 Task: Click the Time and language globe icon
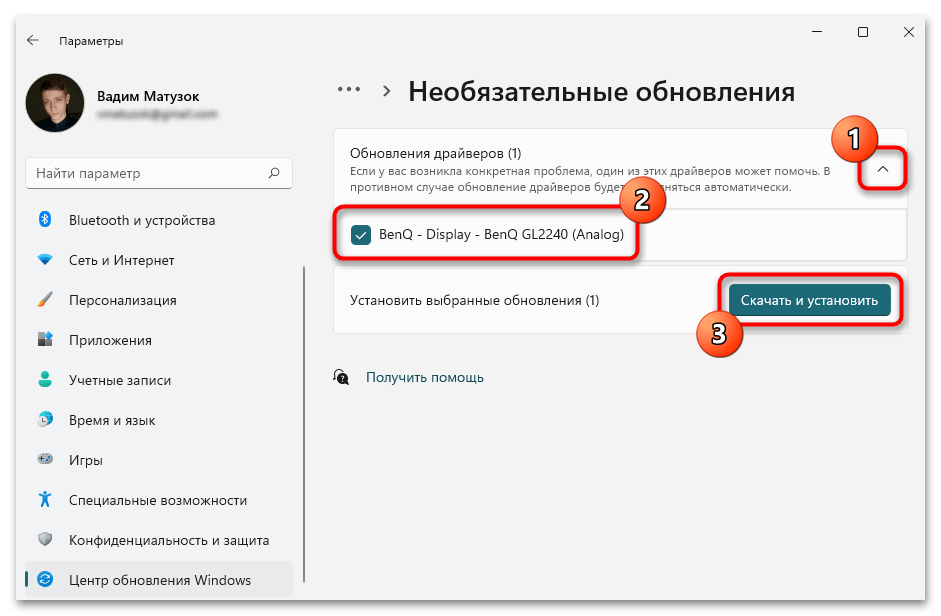click(x=45, y=420)
